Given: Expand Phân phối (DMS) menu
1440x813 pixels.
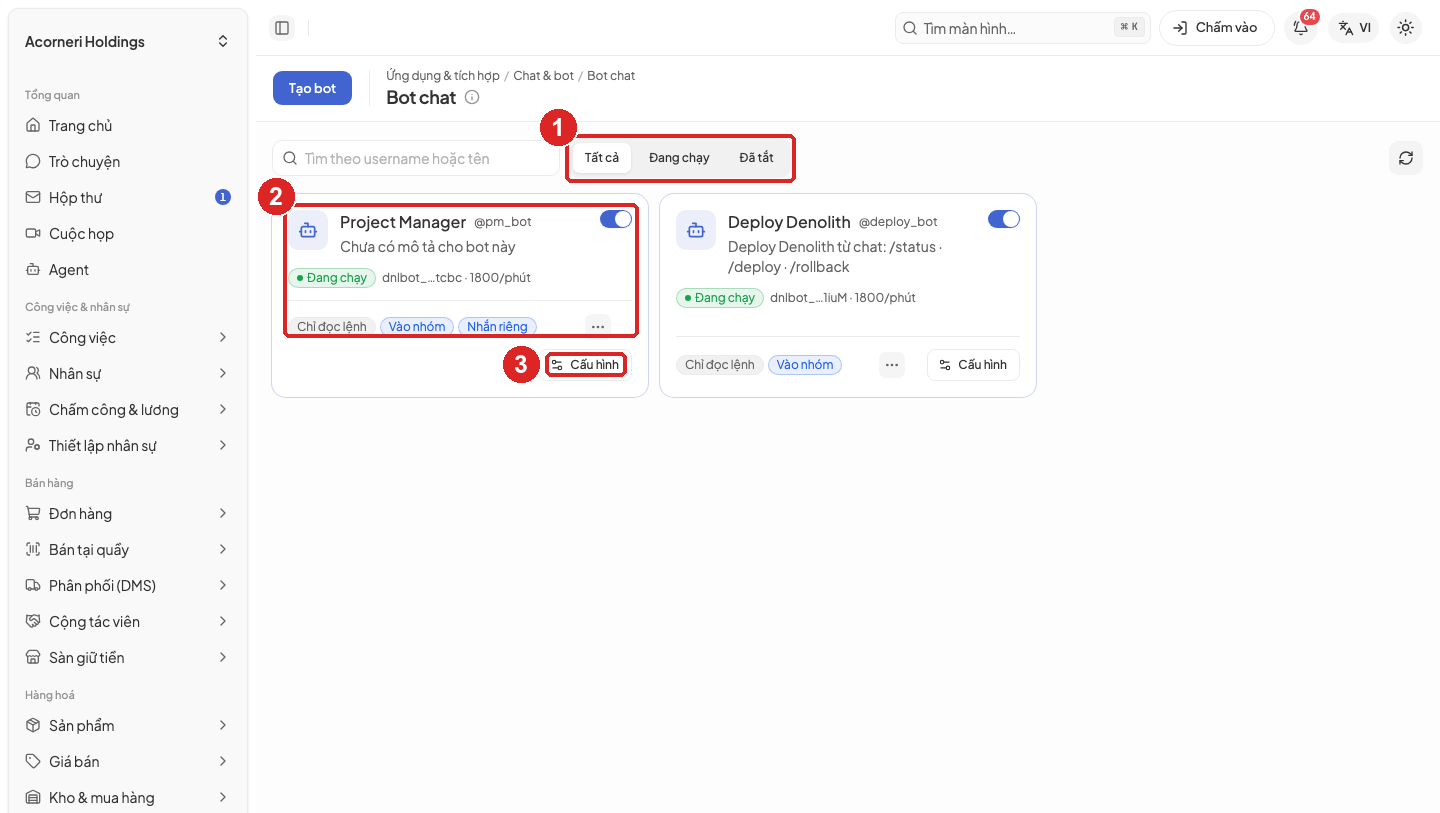Looking at the screenshot, I should coord(128,586).
